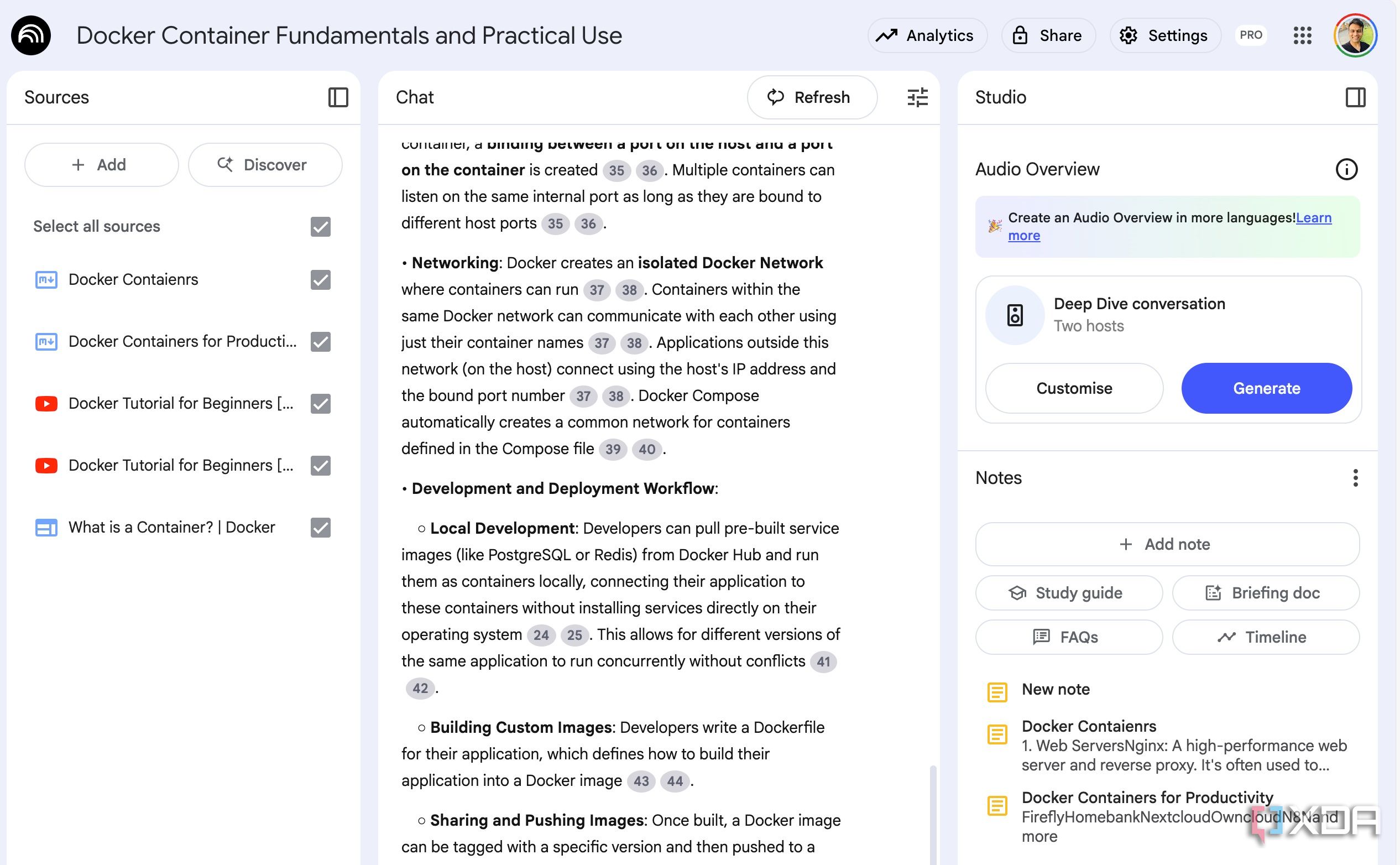Click the NotebookLM logo icon
This screenshot has height=865, width=1400.
(x=31, y=35)
